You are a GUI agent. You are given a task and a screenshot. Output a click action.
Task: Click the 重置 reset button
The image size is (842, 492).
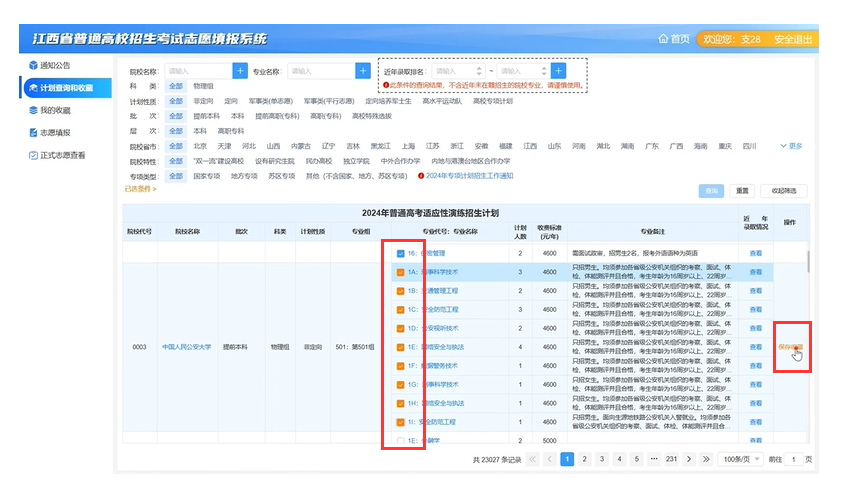click(742, 190)
